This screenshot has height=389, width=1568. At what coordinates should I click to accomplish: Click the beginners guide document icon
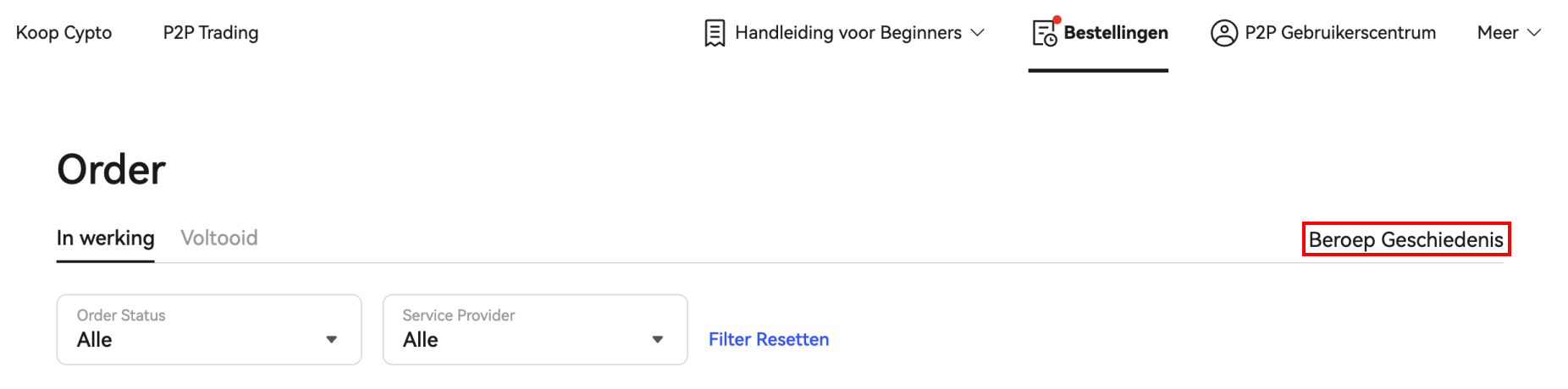715,33
